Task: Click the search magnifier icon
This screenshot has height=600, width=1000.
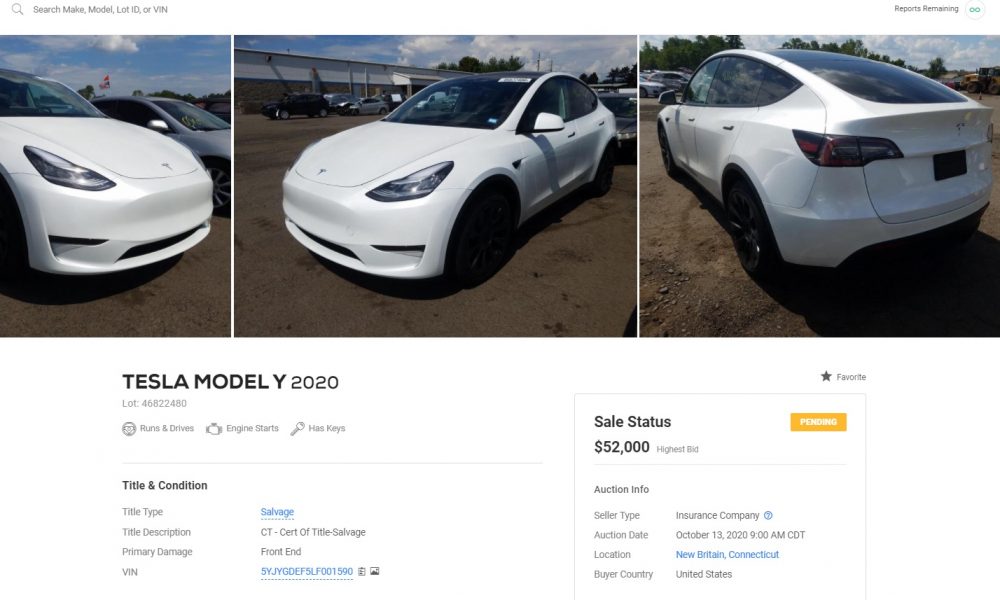Action: 17,9
